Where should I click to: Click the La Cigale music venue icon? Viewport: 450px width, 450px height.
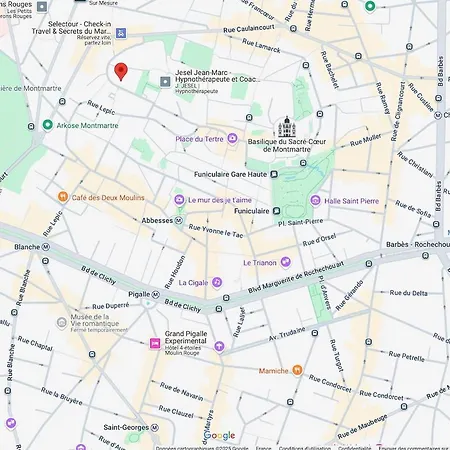click(217, 282)
